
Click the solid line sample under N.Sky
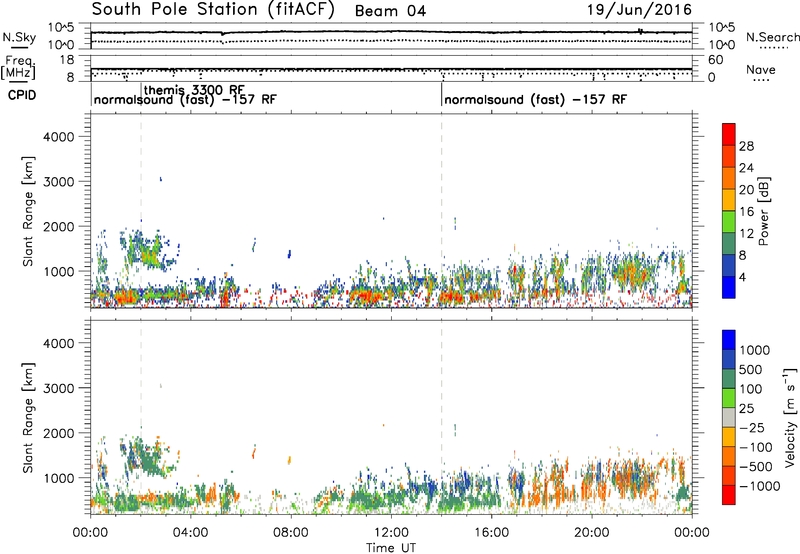point(19,47)
